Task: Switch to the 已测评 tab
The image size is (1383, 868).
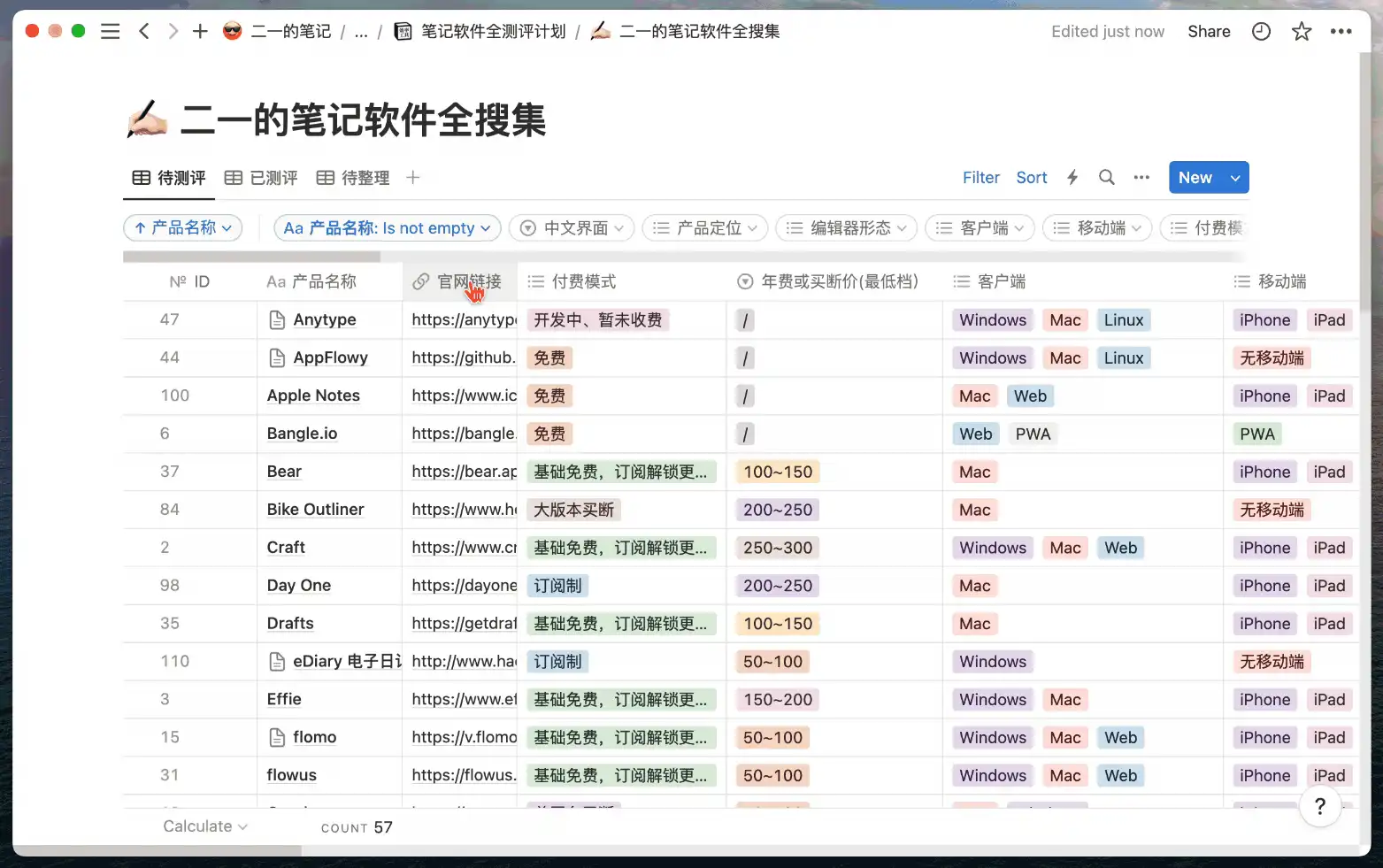Action: pos(261,178)
